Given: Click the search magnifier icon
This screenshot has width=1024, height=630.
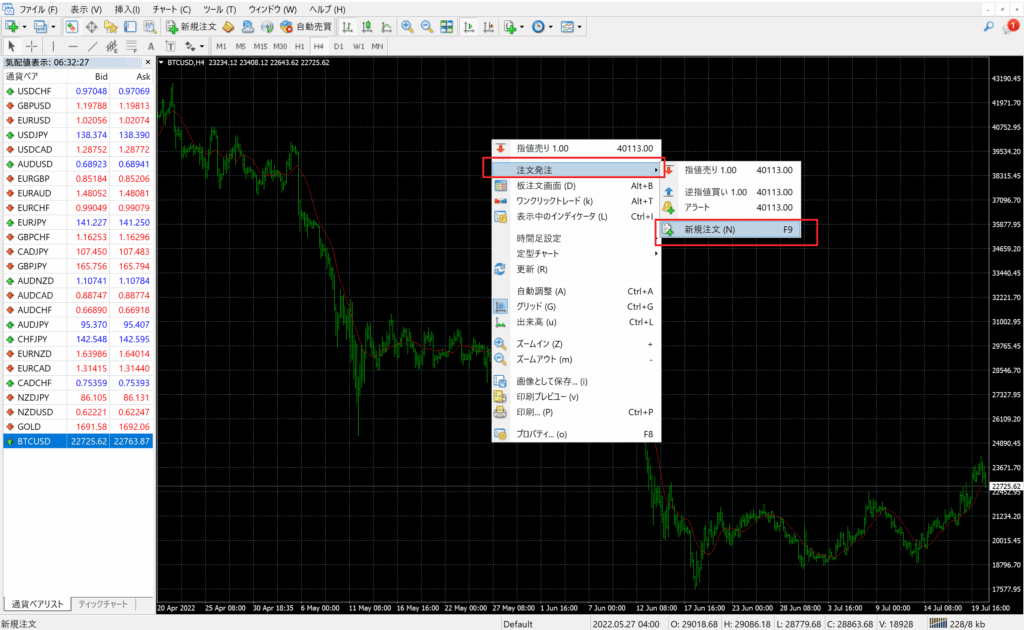Looking at the screenshot, I should [989, 27].
